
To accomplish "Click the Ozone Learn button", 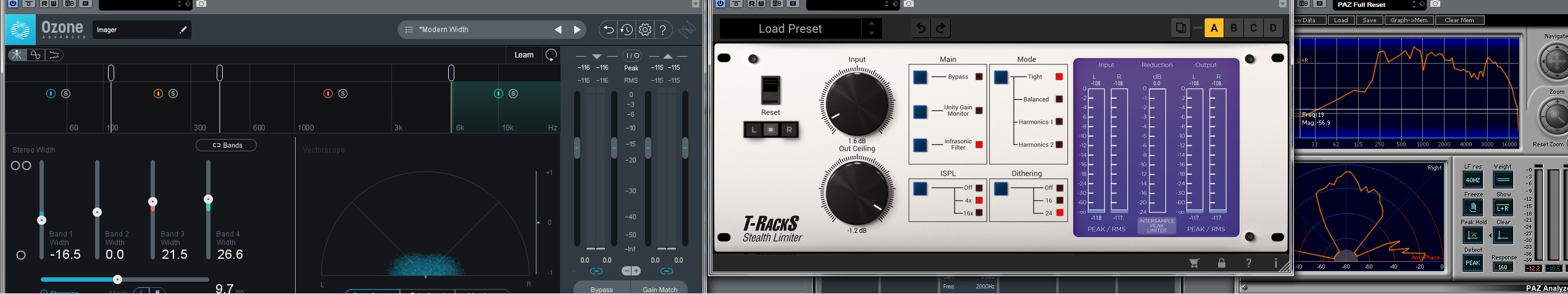I will [524, 55].
